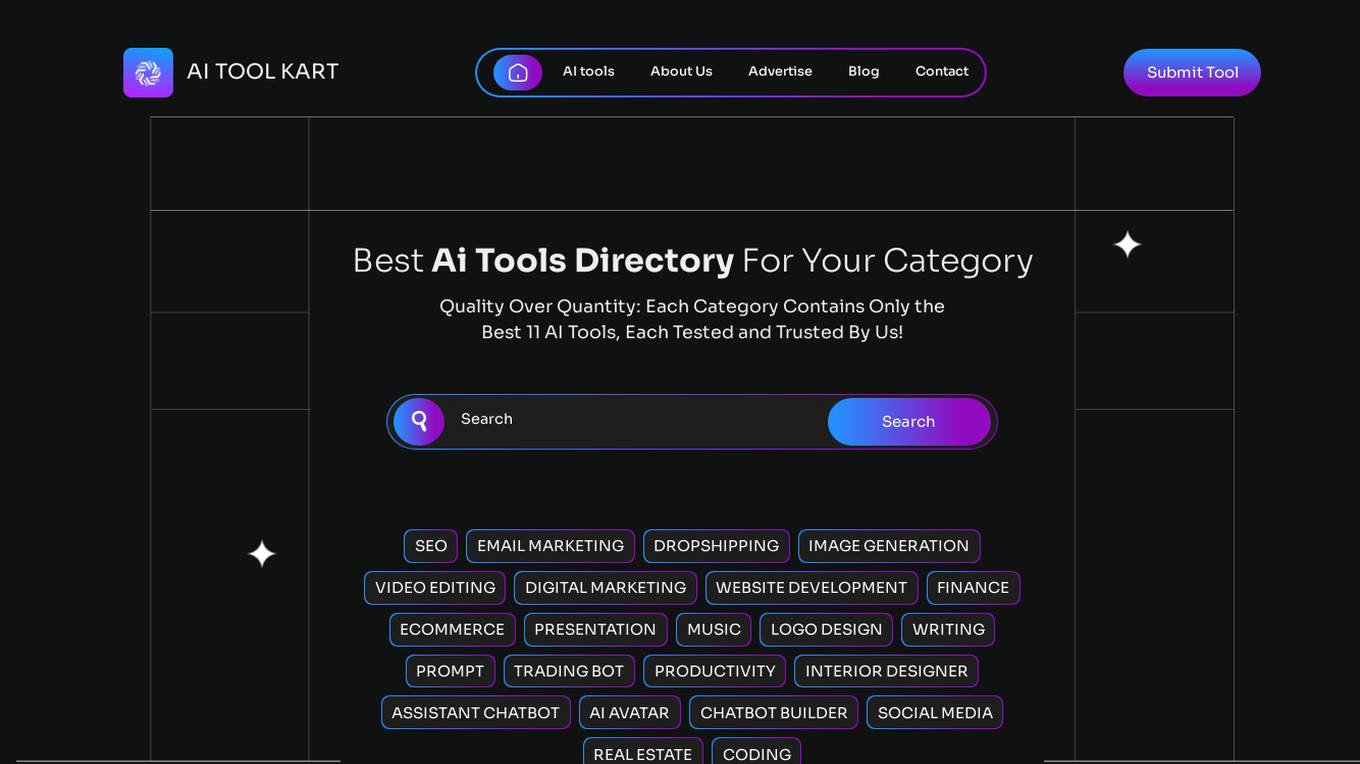Open the INTERIOR DESIGNER category
Viewport: 1360px width, 764px height.
tap(886, 672)
